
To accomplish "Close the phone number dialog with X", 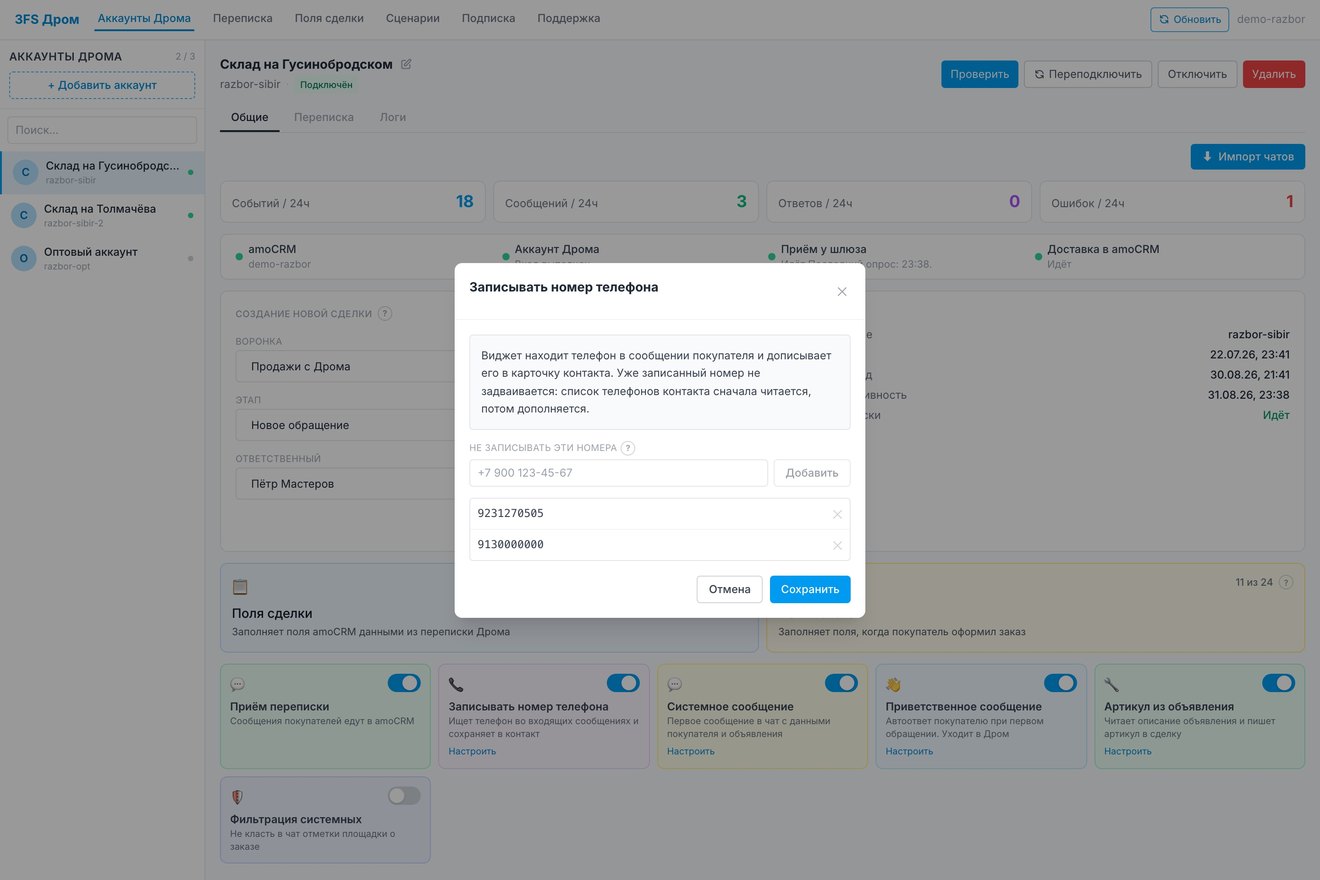I will tap(842, 292).
